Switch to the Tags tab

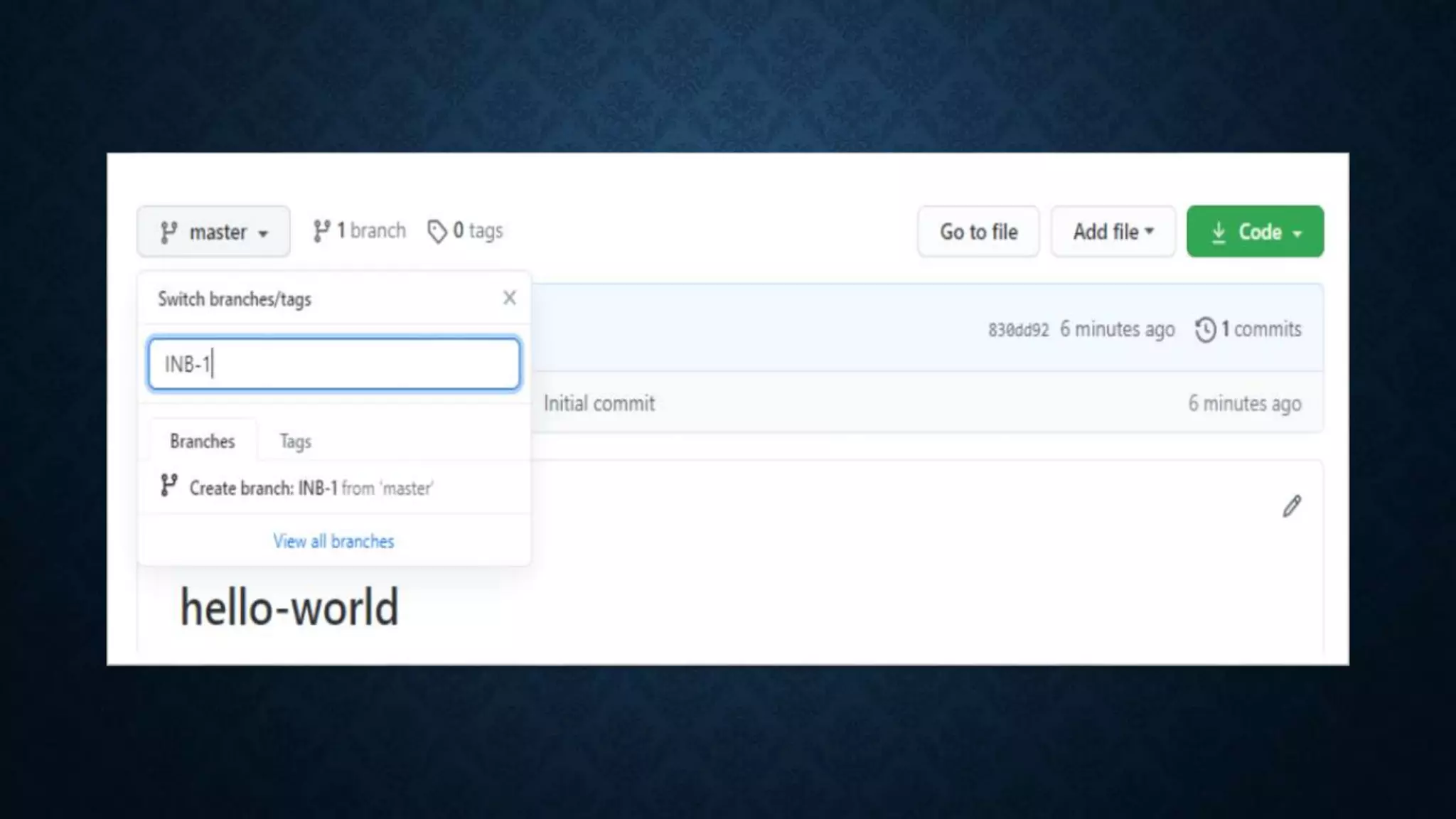click(x=295, y=441)
